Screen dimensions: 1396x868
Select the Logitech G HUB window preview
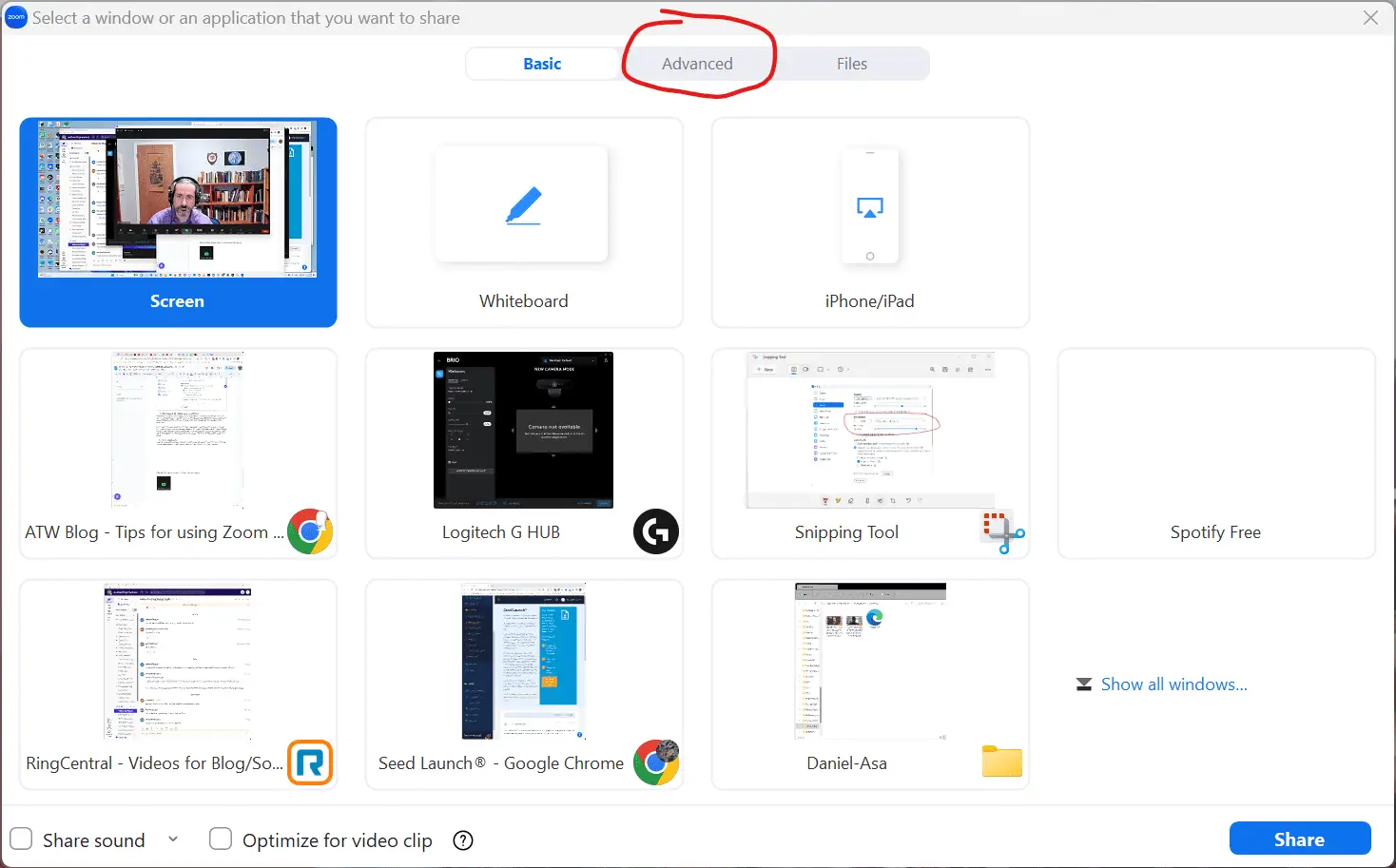click(522, 430)
